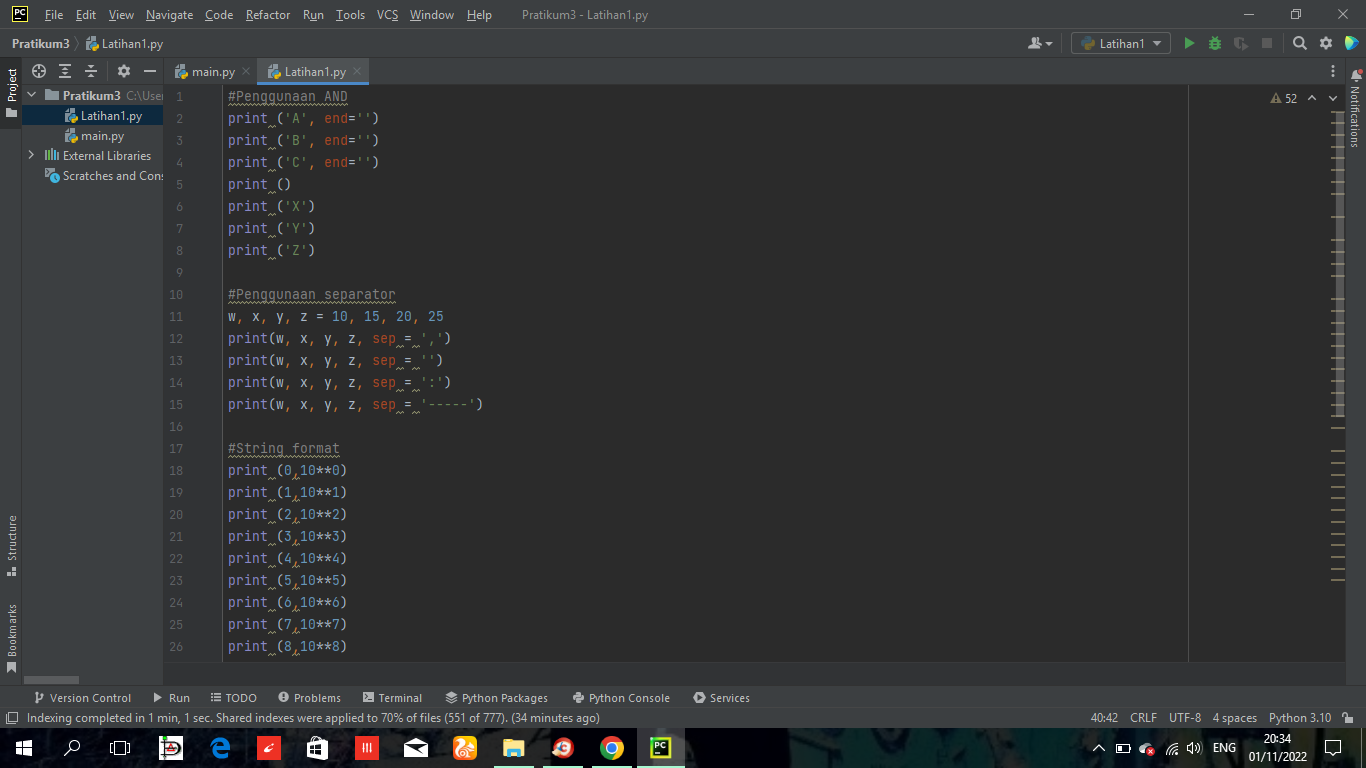Go to the previous highlighted error arrow
The image size is (1366, 768).
click(1312, 98)
